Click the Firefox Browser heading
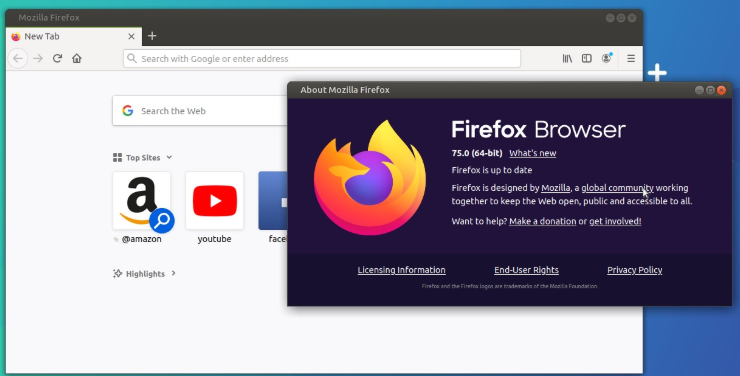This screenshot has width=740, height=376. pos(538,129)
